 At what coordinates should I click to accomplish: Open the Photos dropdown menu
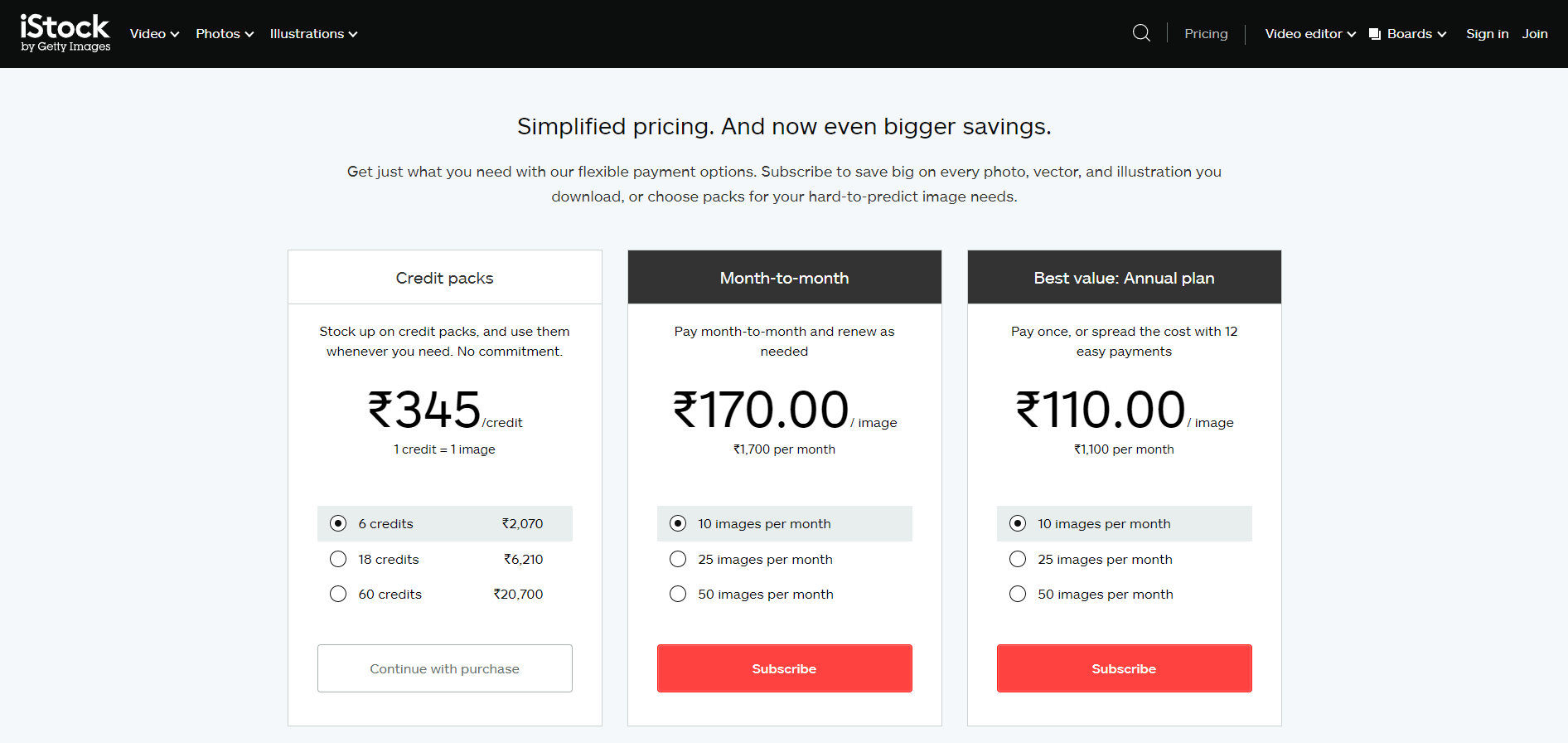pyautogui.click(x=225, y=34)
